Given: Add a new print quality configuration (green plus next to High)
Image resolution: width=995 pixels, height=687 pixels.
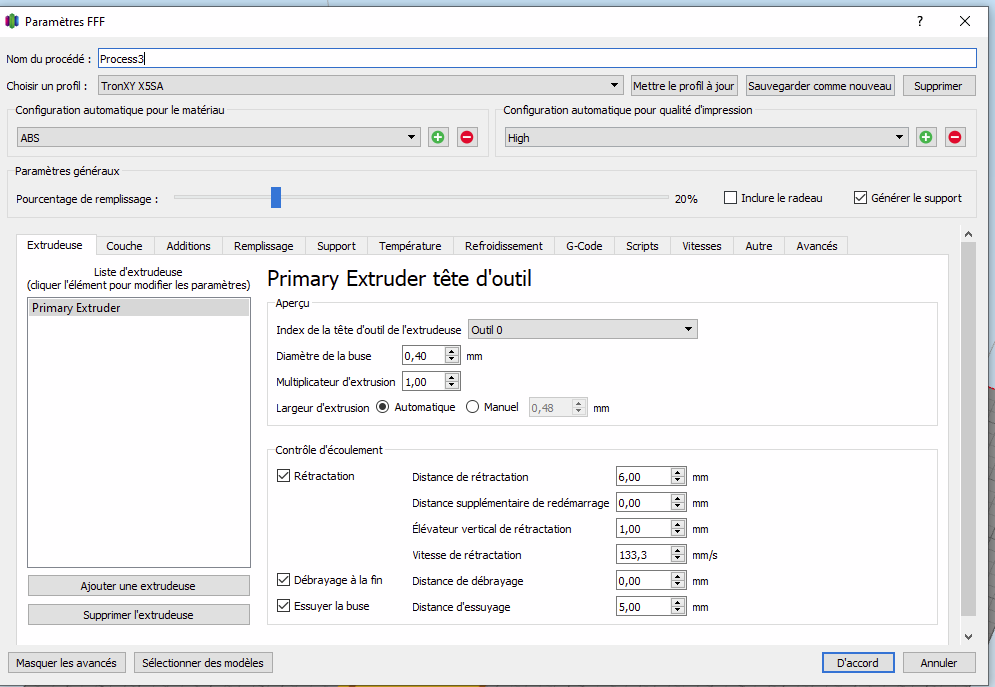Looking at the screenshot, I should 926,137.
